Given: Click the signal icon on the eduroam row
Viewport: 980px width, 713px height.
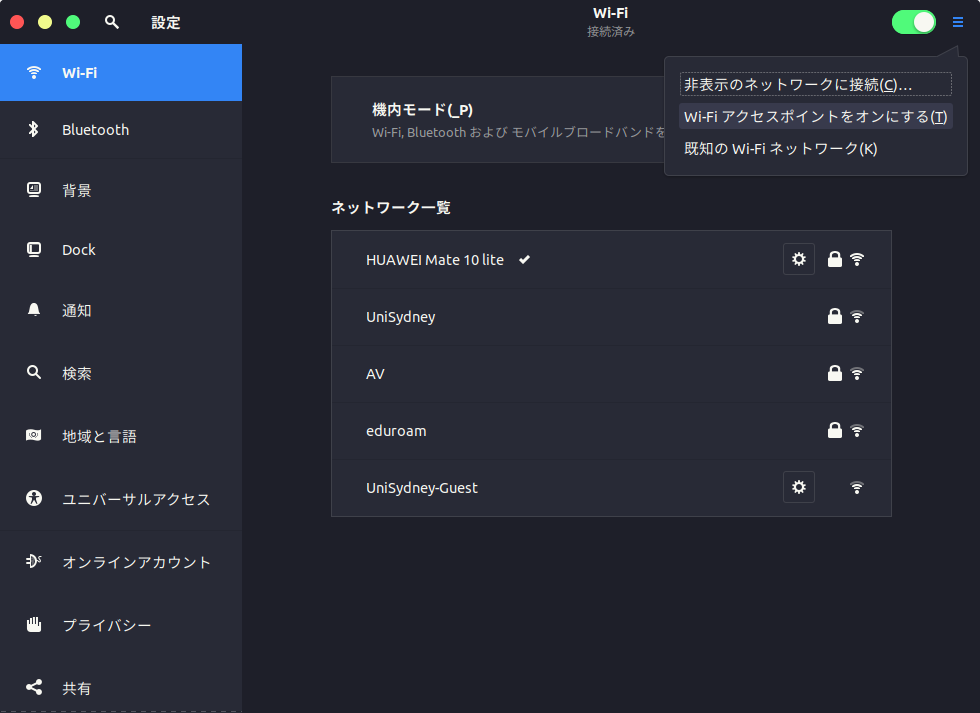Looking at the screenshot, I should click(x=857, y=431).
